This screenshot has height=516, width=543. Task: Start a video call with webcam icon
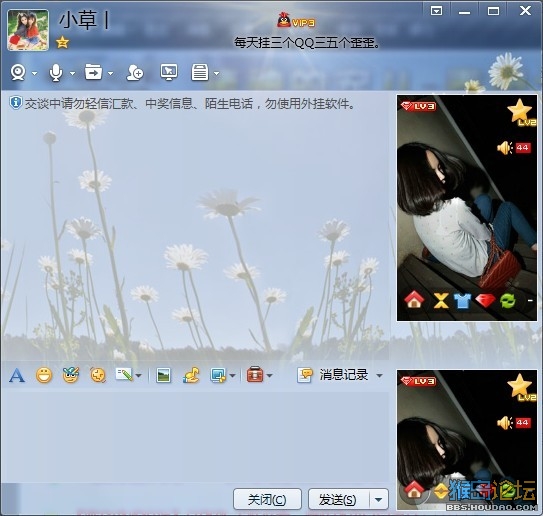coord(18,73)
